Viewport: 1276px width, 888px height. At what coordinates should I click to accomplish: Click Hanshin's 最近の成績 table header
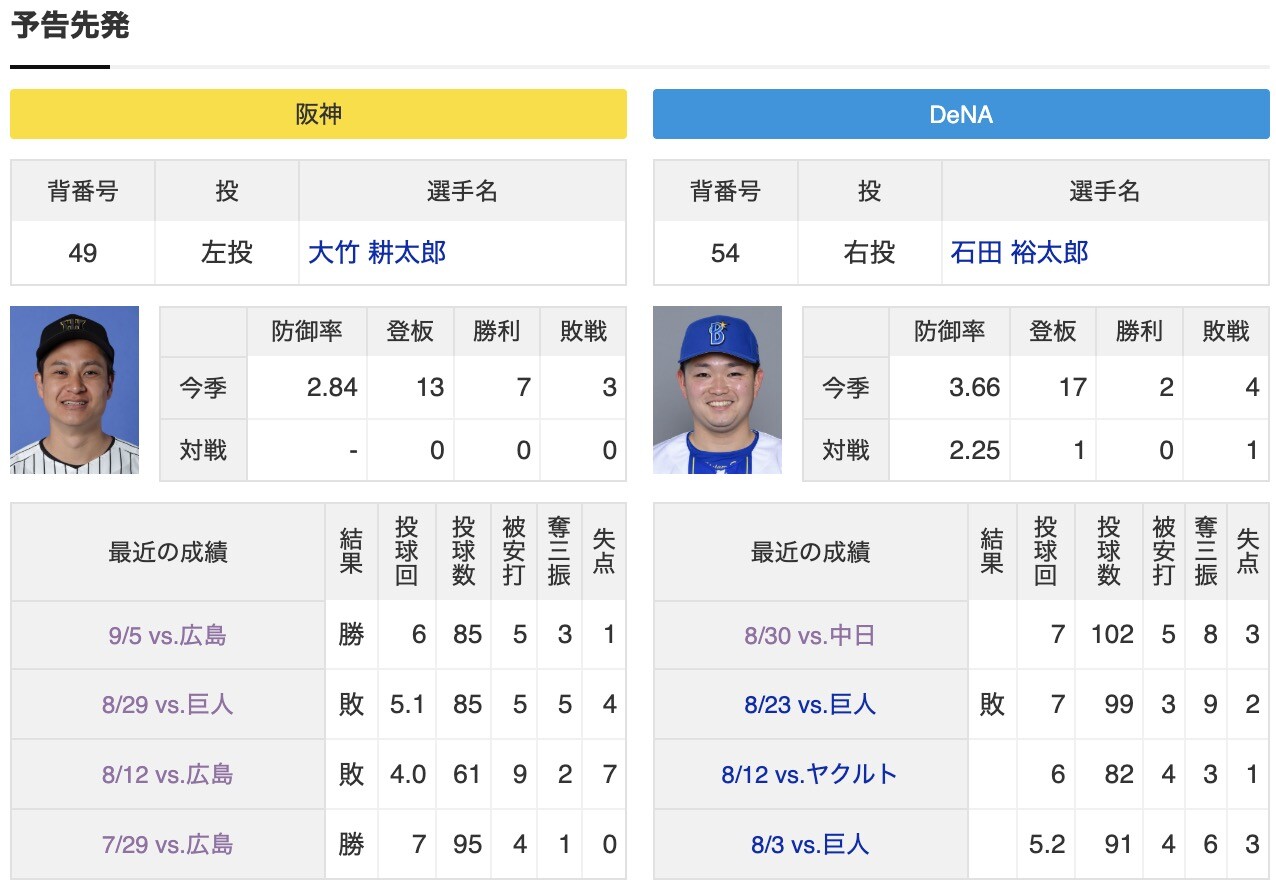point(168,552)
